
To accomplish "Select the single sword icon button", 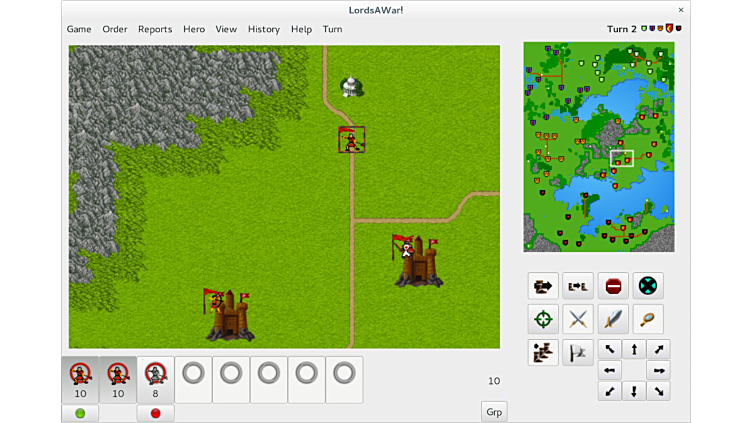I will pos(613,319).
